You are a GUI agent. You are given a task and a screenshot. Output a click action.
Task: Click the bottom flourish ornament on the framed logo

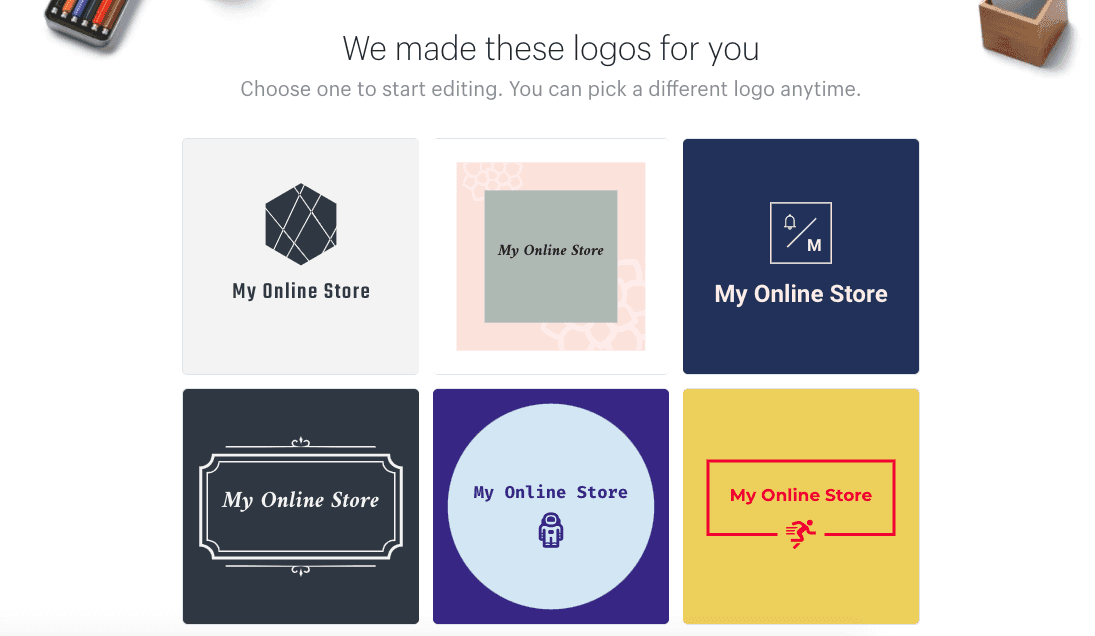[x=300, y=570]
